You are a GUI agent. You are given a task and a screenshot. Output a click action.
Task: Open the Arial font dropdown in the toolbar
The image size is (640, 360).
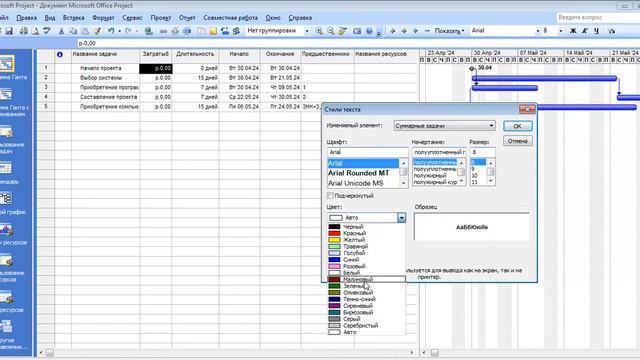pos(538,31)
